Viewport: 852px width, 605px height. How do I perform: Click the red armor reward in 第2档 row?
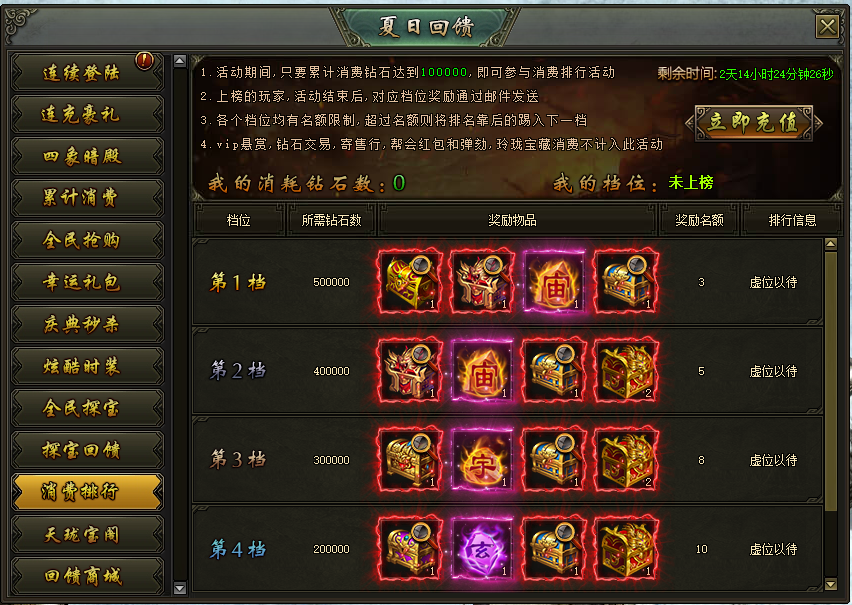click(410, 371)
